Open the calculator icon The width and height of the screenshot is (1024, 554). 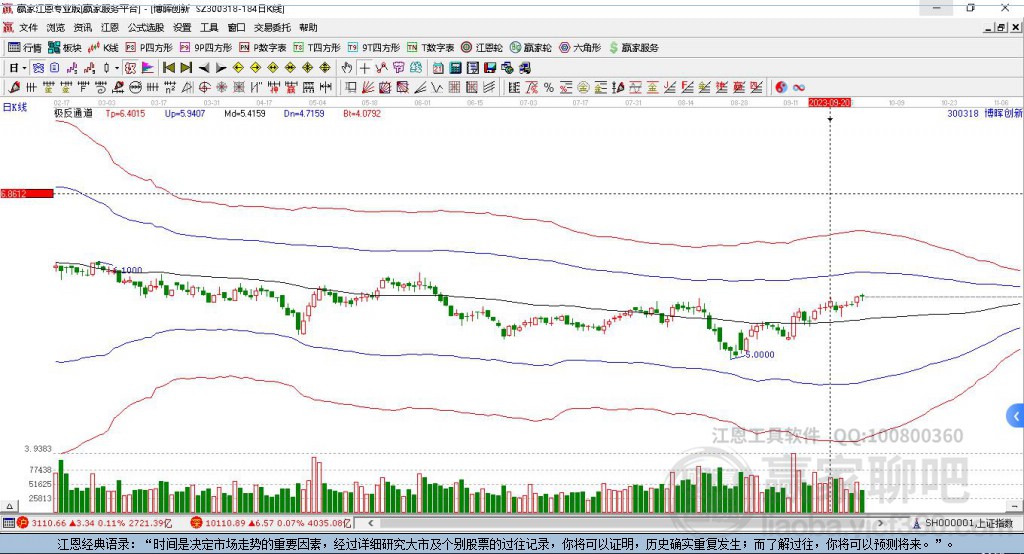point(455,68)
